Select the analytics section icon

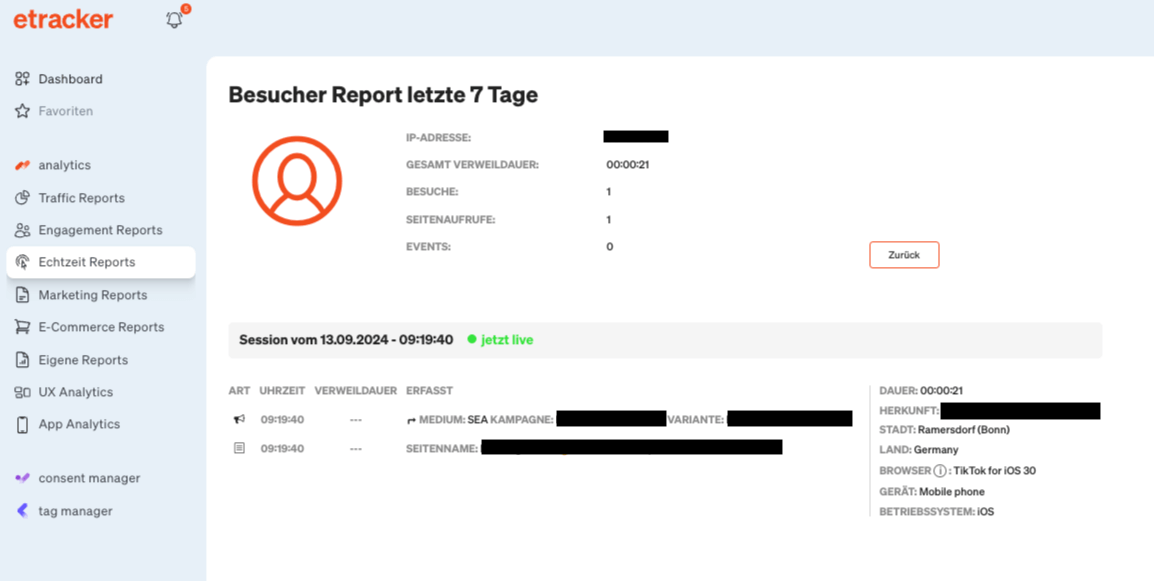click(22, 165)
